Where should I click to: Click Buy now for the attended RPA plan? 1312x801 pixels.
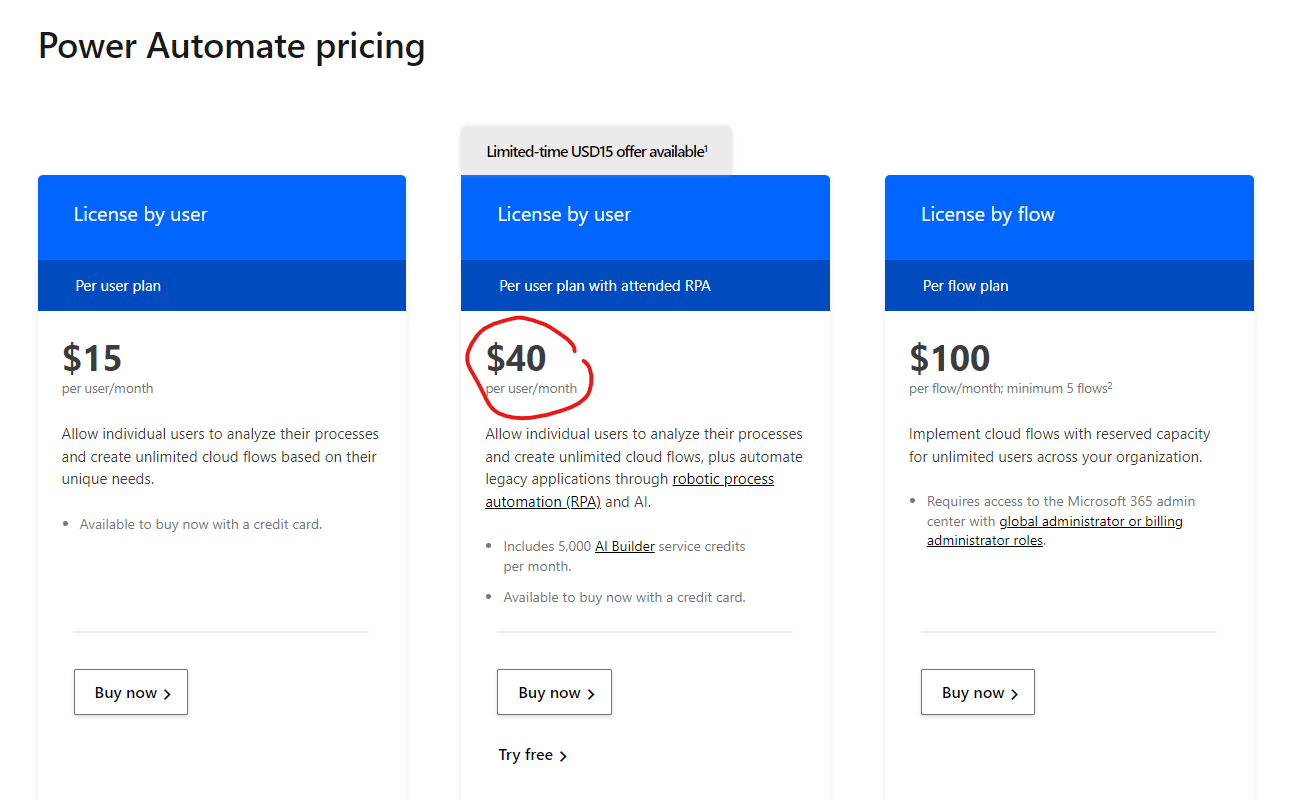[555, 693]
